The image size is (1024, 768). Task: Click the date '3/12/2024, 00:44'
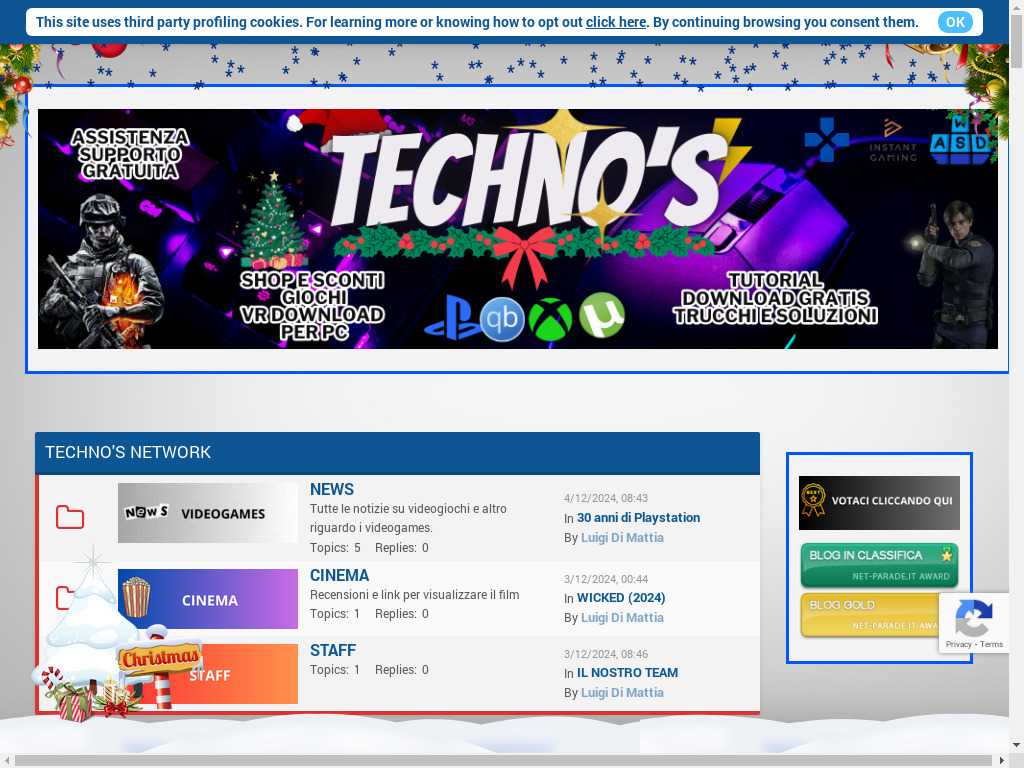pyautogui.click(x=606, y=579)
